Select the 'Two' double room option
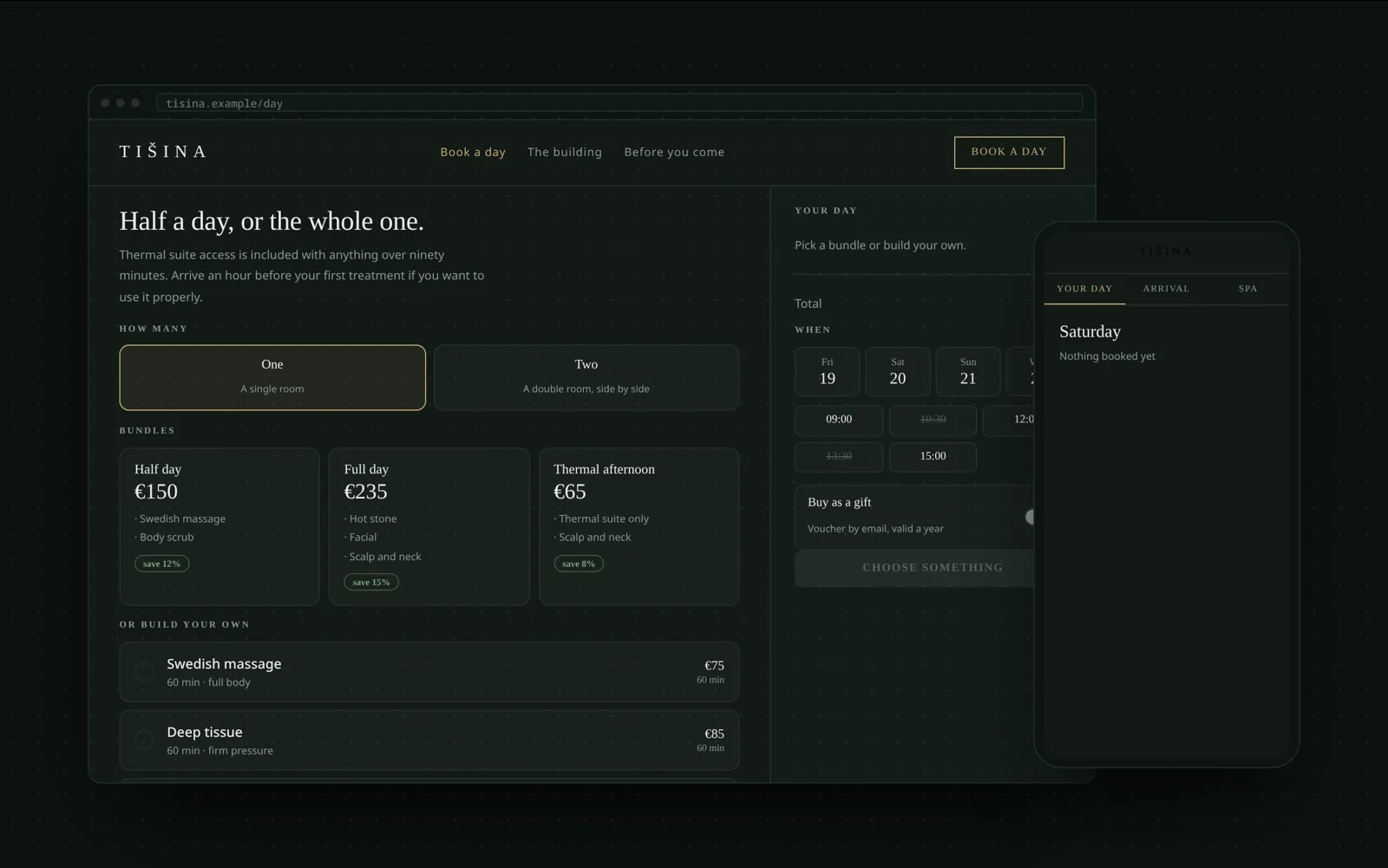The height and width of the screenshot is (868, 1388). [586, 377]
